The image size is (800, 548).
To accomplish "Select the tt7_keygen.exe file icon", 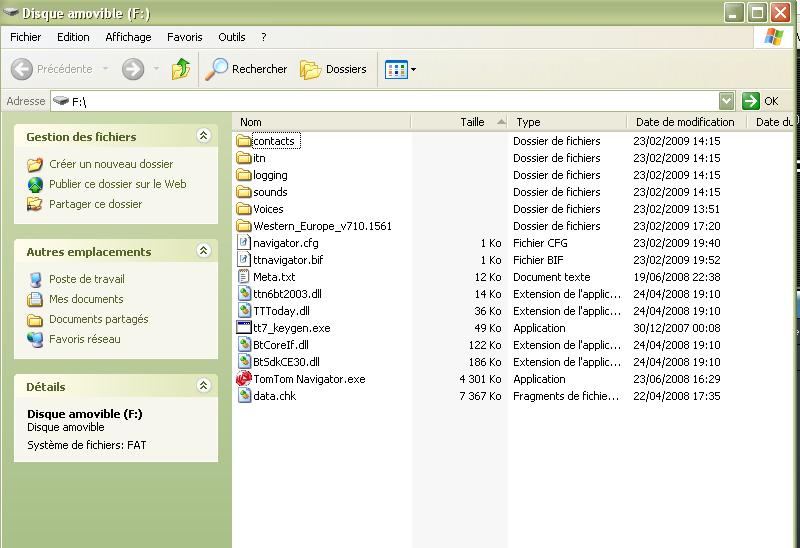I will [x=244, y=328].
